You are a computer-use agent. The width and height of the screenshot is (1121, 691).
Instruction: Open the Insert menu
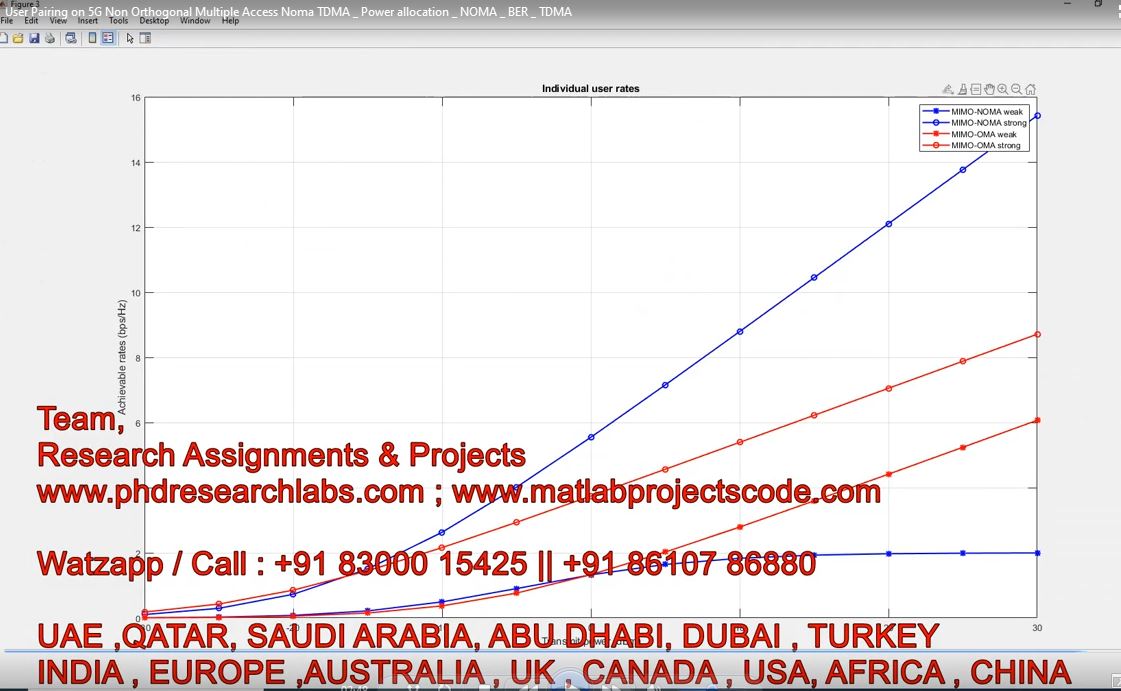click(x=88, y=21)
